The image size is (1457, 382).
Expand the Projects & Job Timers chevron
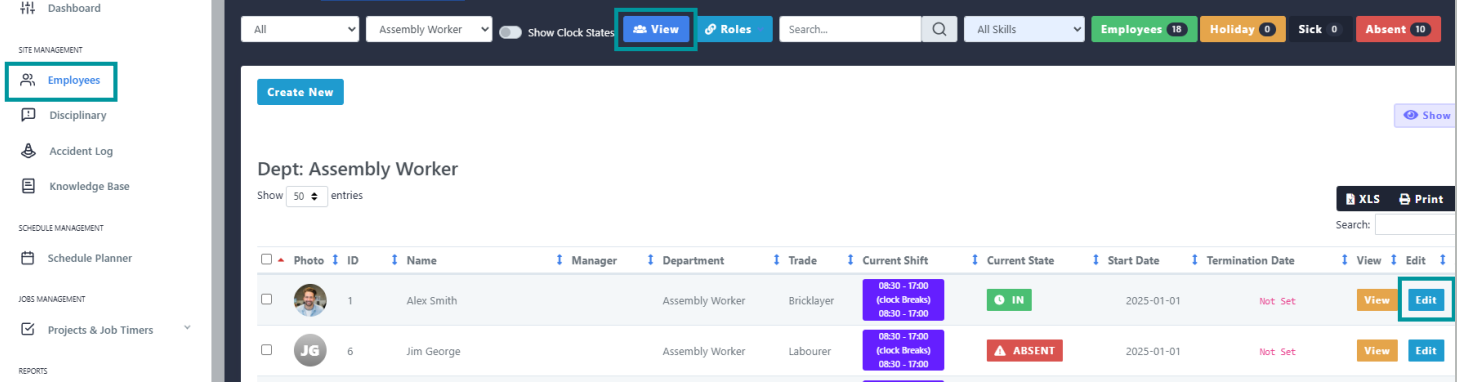(187, 328)
